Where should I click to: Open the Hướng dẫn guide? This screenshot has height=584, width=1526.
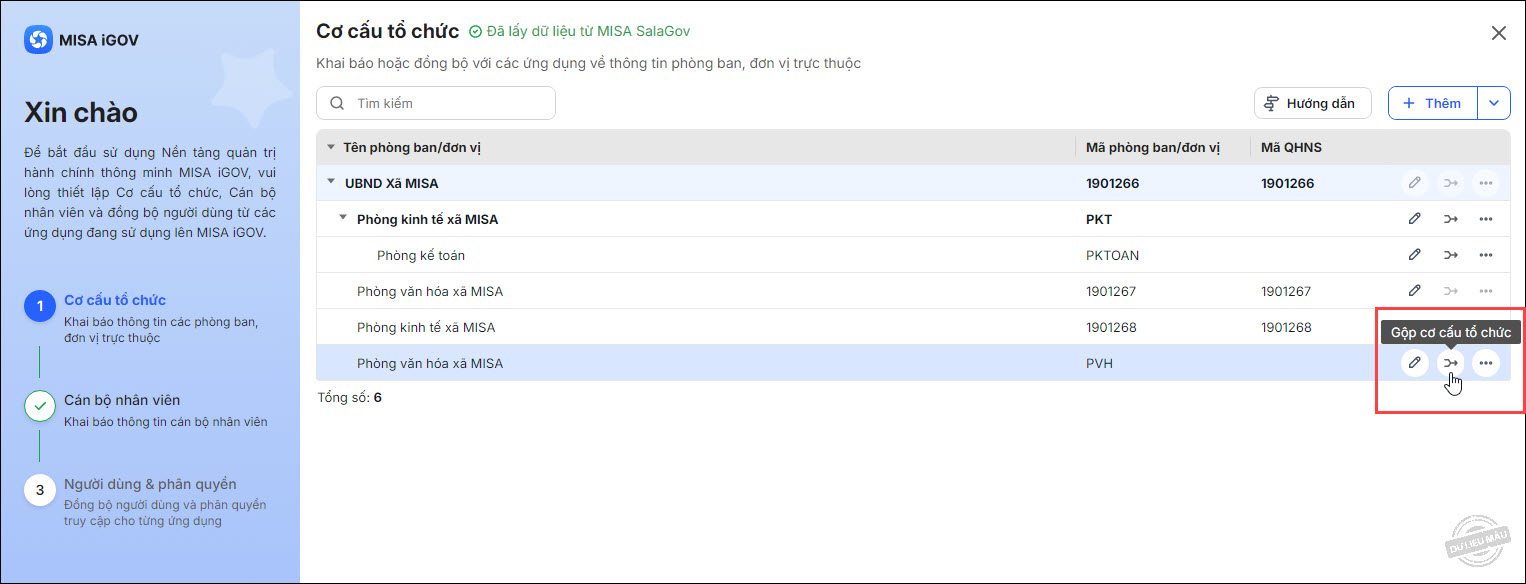1312,103
